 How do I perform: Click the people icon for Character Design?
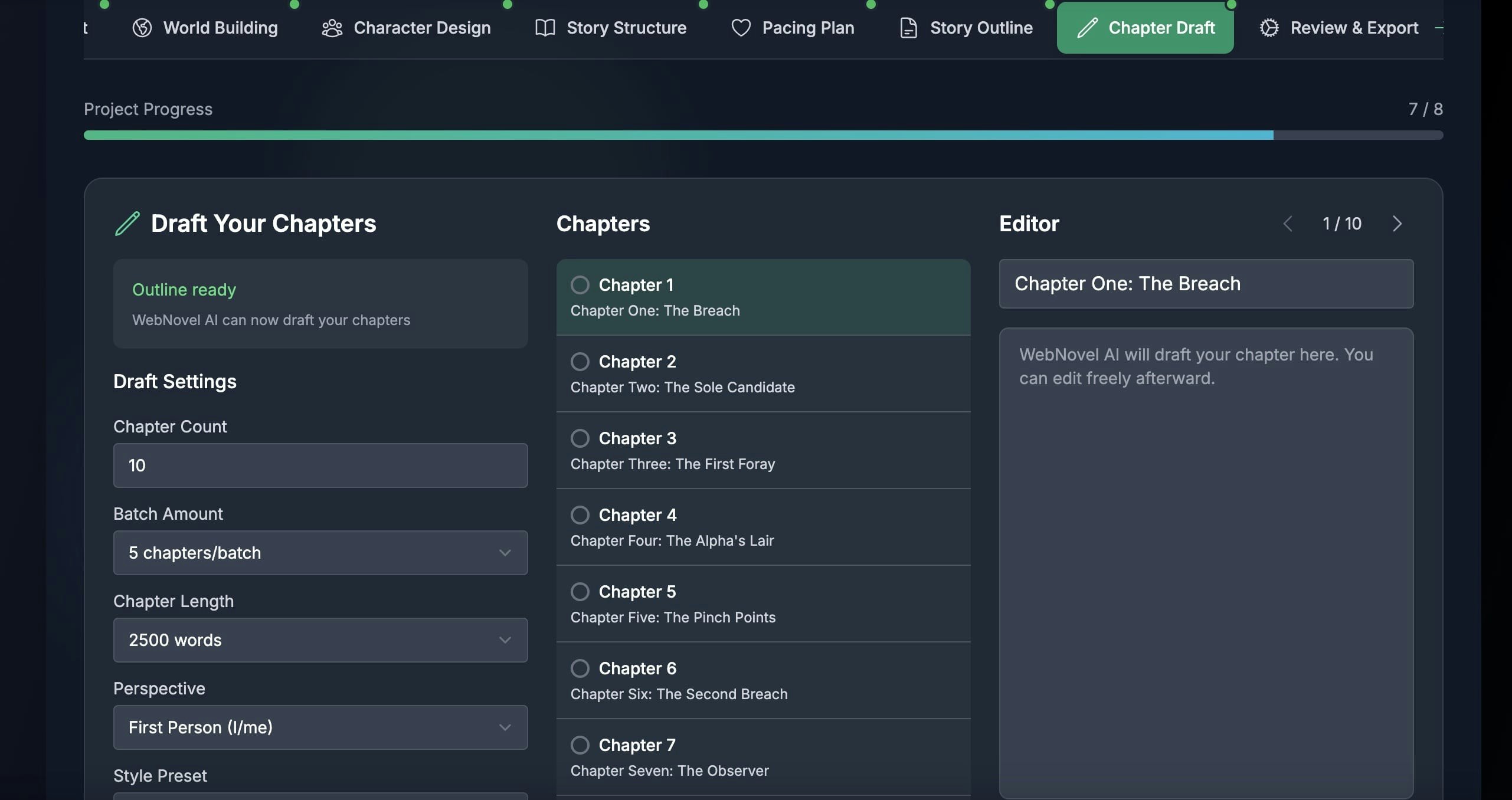click(x=332, y=28)
